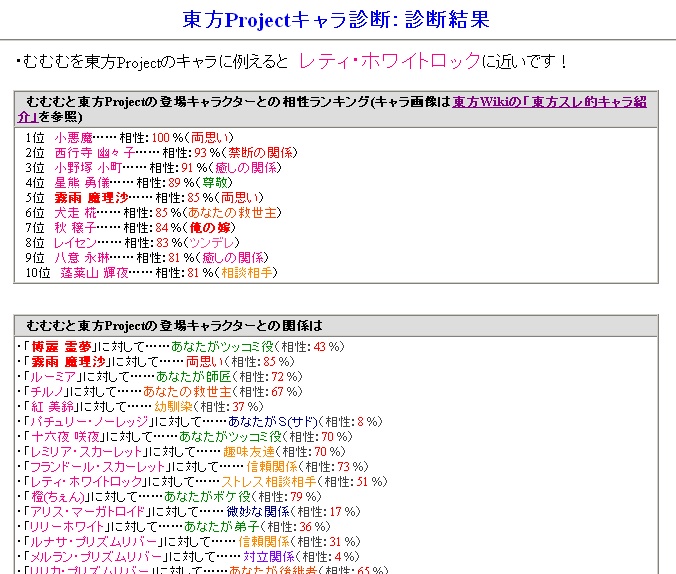Click the bold red 俺の嫁 label
The image size is (676, 574).
click(x=210, y=228)
